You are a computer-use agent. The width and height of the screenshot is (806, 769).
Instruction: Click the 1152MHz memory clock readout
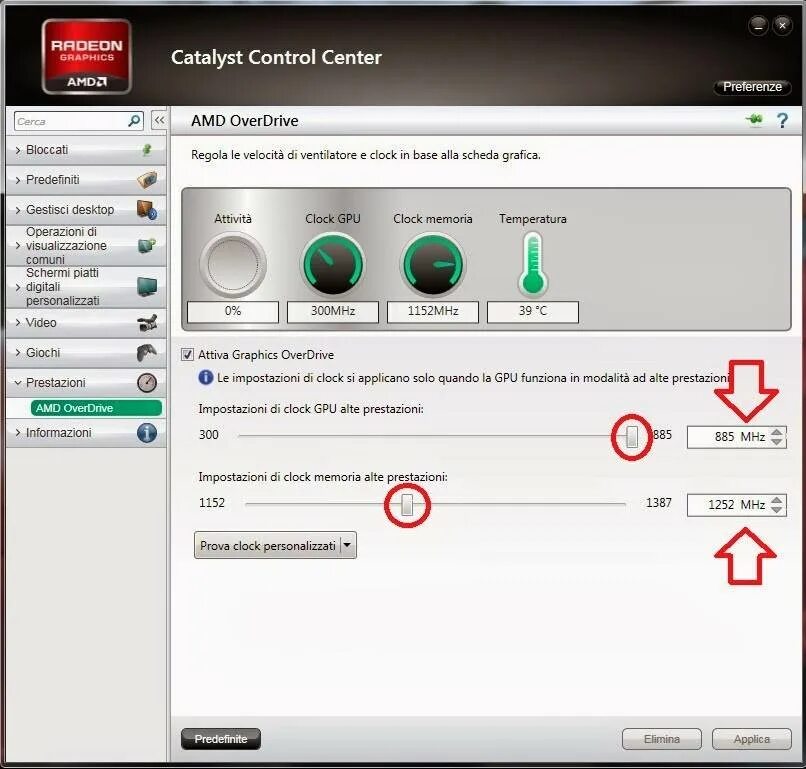pos(433,311)
